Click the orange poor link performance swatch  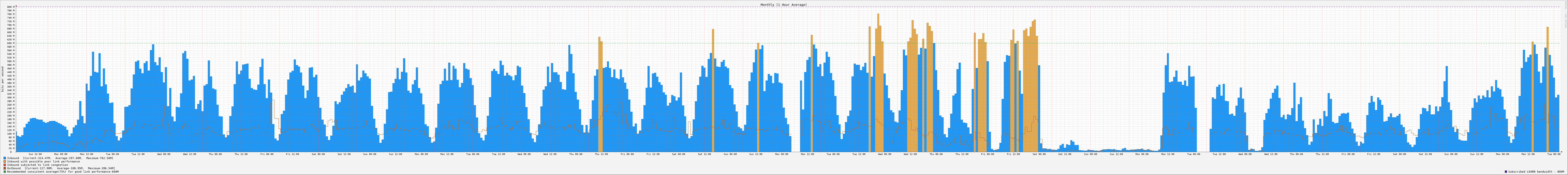5,162
